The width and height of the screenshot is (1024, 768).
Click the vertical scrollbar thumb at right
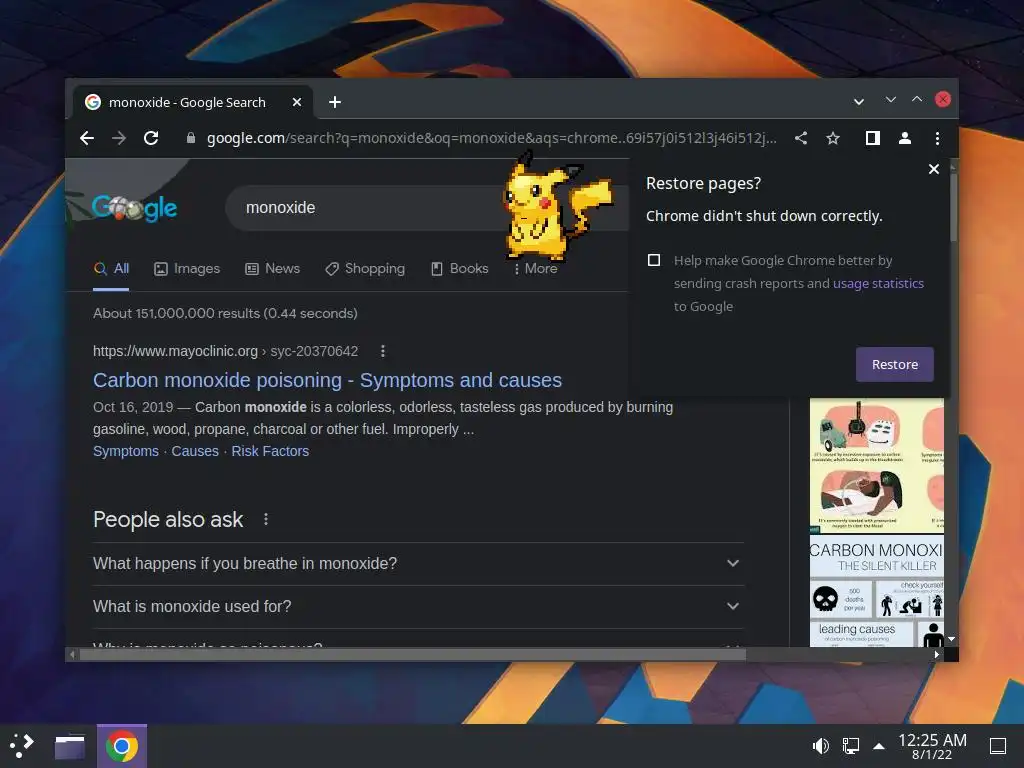(x=953, y=206)
